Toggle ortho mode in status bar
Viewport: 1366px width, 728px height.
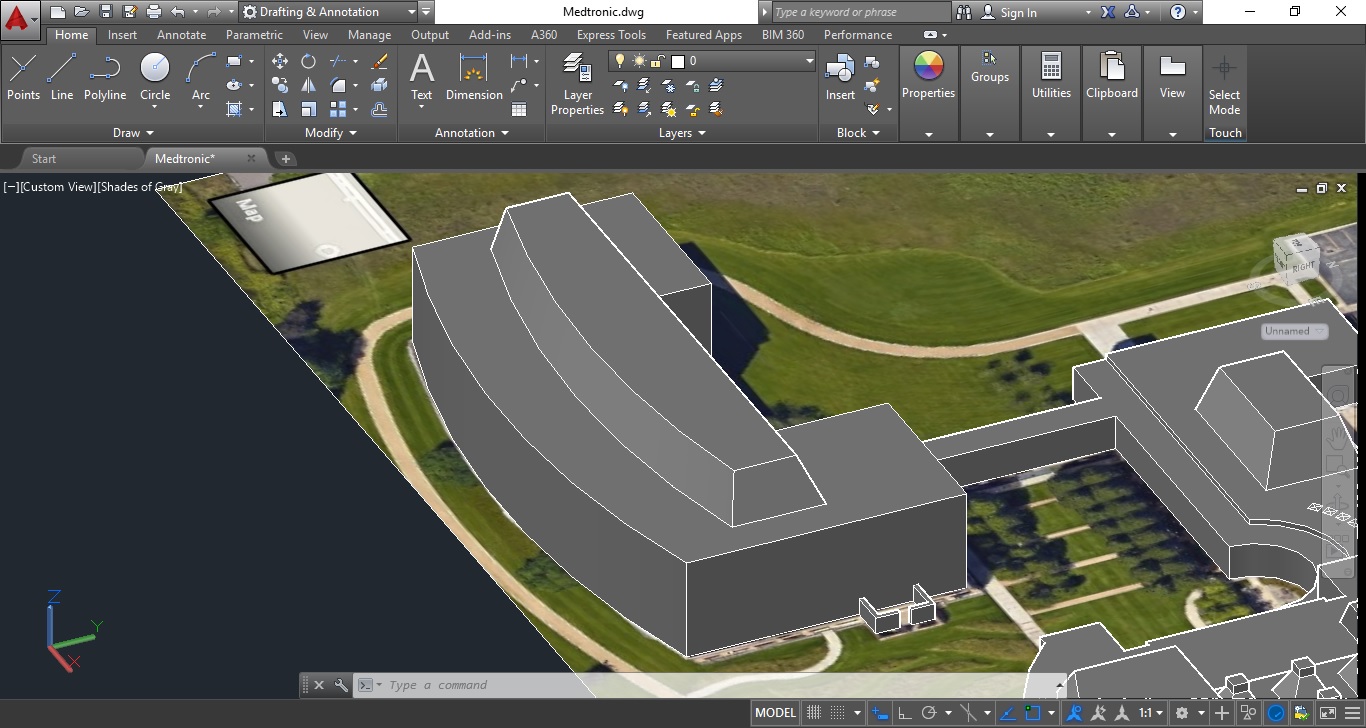[x=904, y=713]
